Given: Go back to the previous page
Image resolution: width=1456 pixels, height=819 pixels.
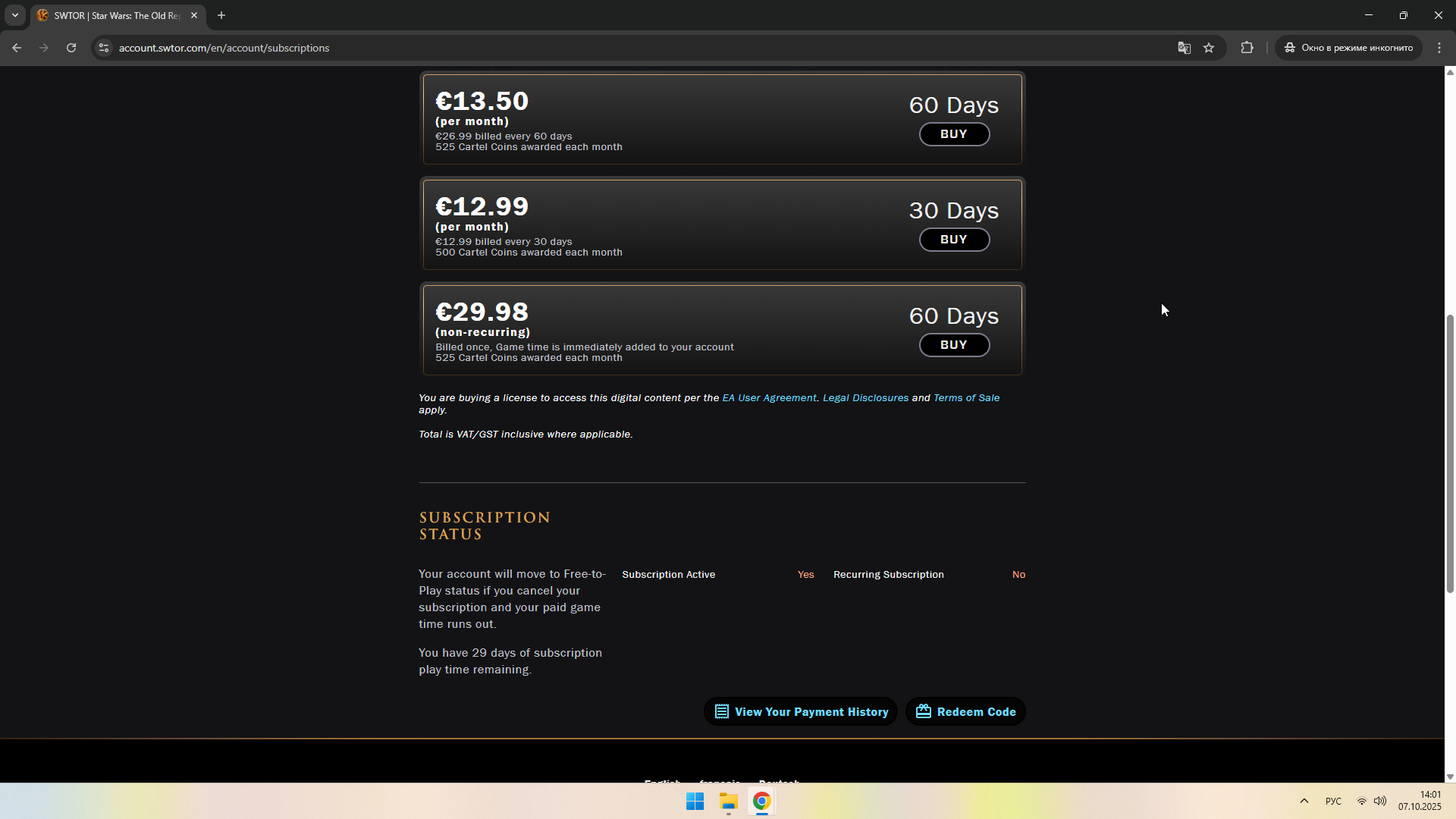Looking at the screenshot, I should click(17, 48).
